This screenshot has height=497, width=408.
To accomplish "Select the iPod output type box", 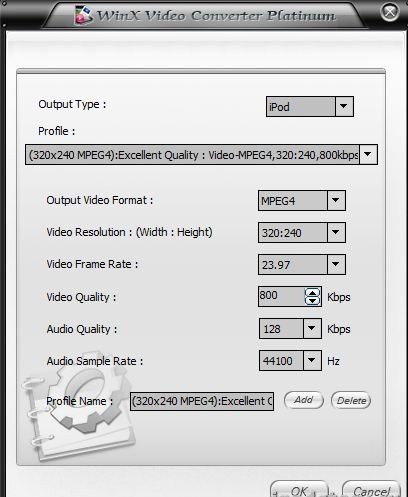I will [x=301, y=107].
